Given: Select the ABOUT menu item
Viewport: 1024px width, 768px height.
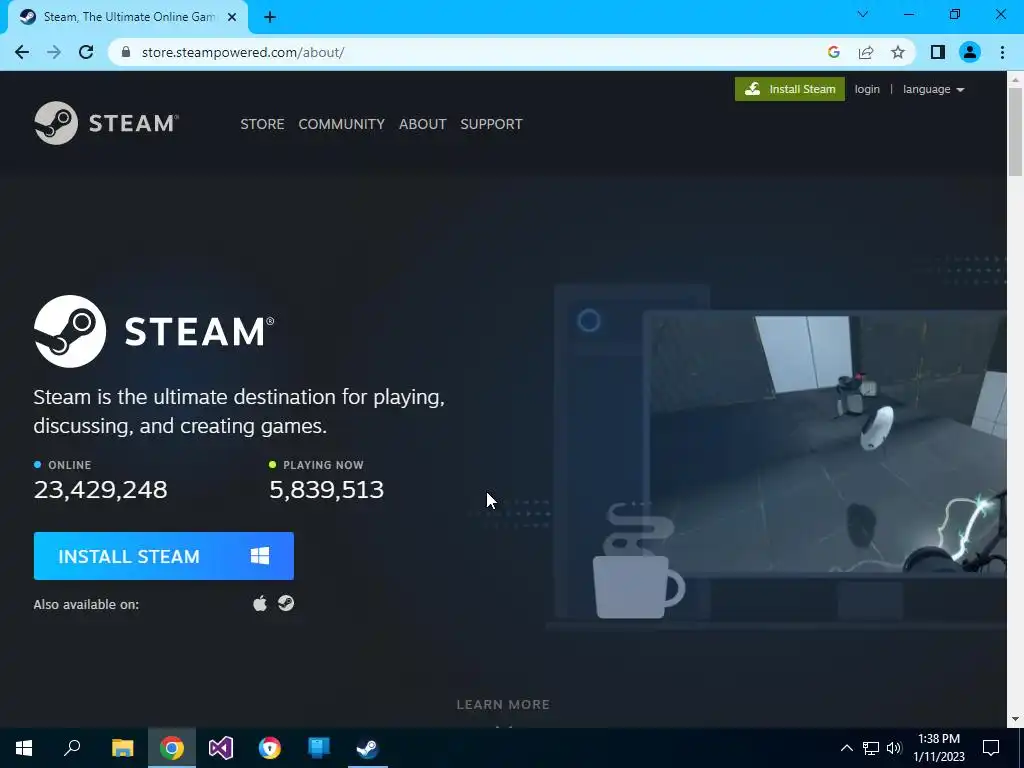Looking at the screenshot, I should (x=423, y=124).
